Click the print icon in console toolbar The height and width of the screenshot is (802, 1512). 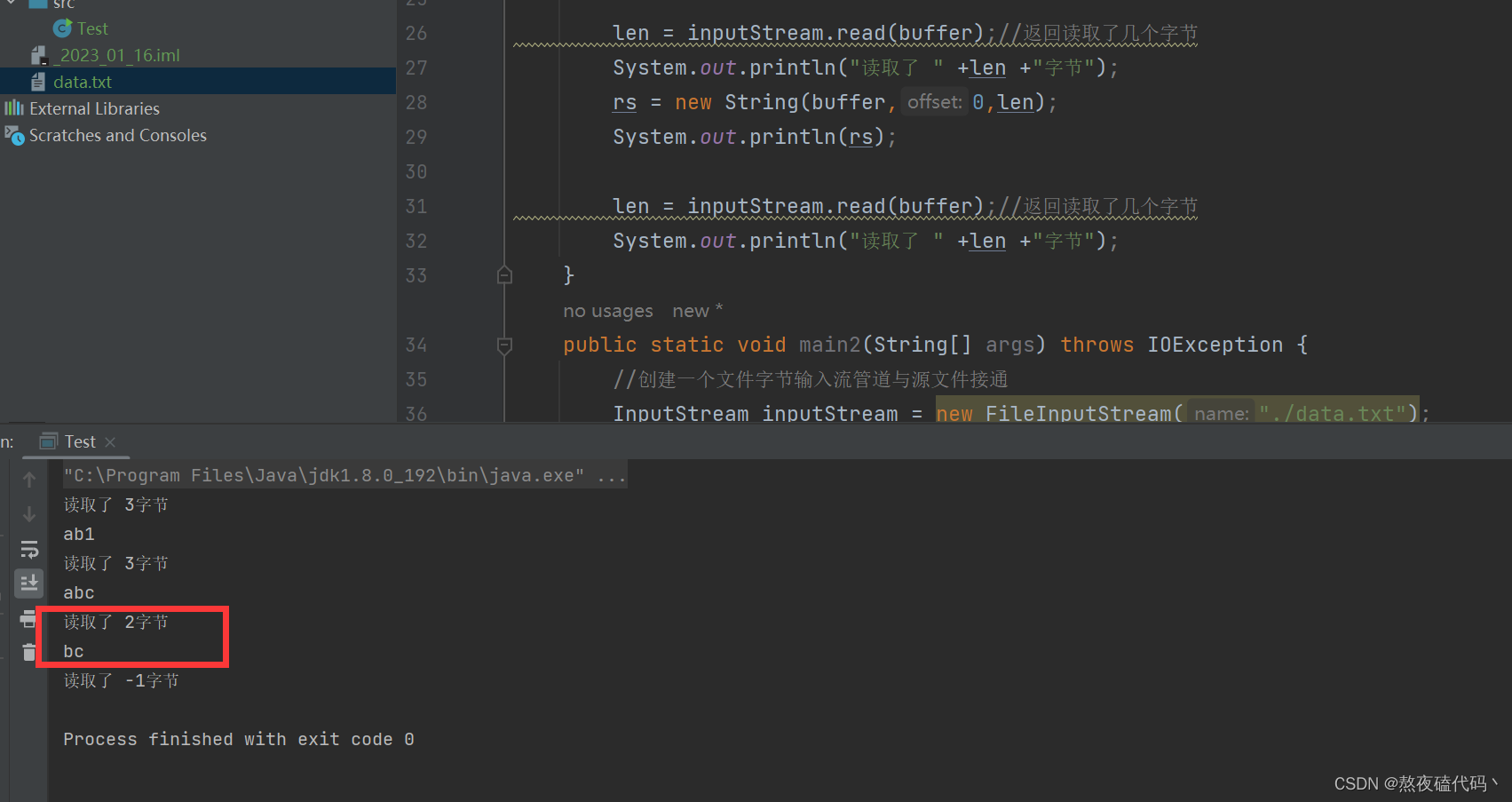[x=29, y=618]
